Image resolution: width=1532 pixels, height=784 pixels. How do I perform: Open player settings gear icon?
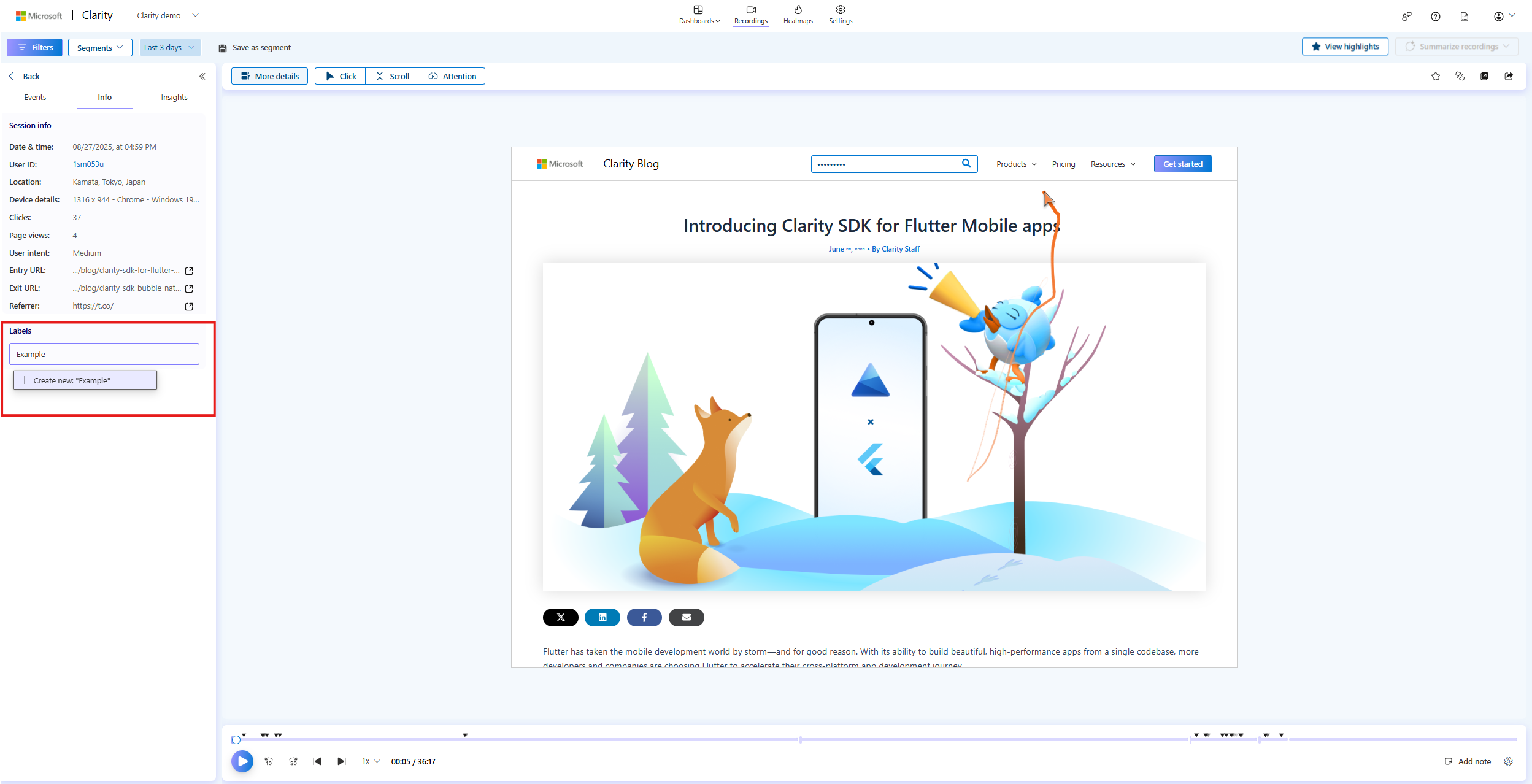[1509, 761]
